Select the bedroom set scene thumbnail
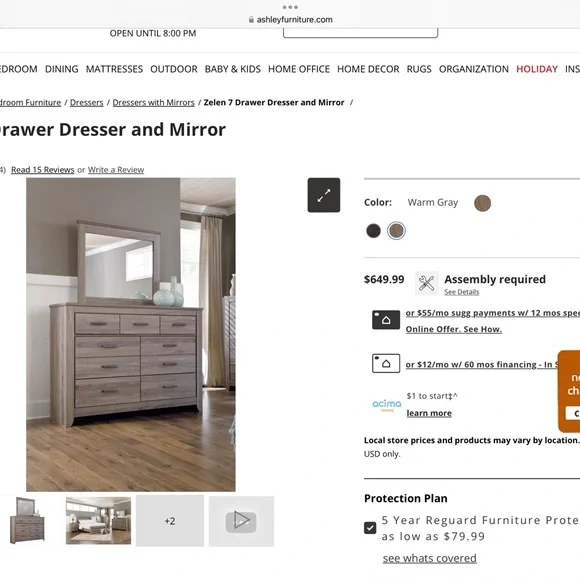 tap(98, 521)
